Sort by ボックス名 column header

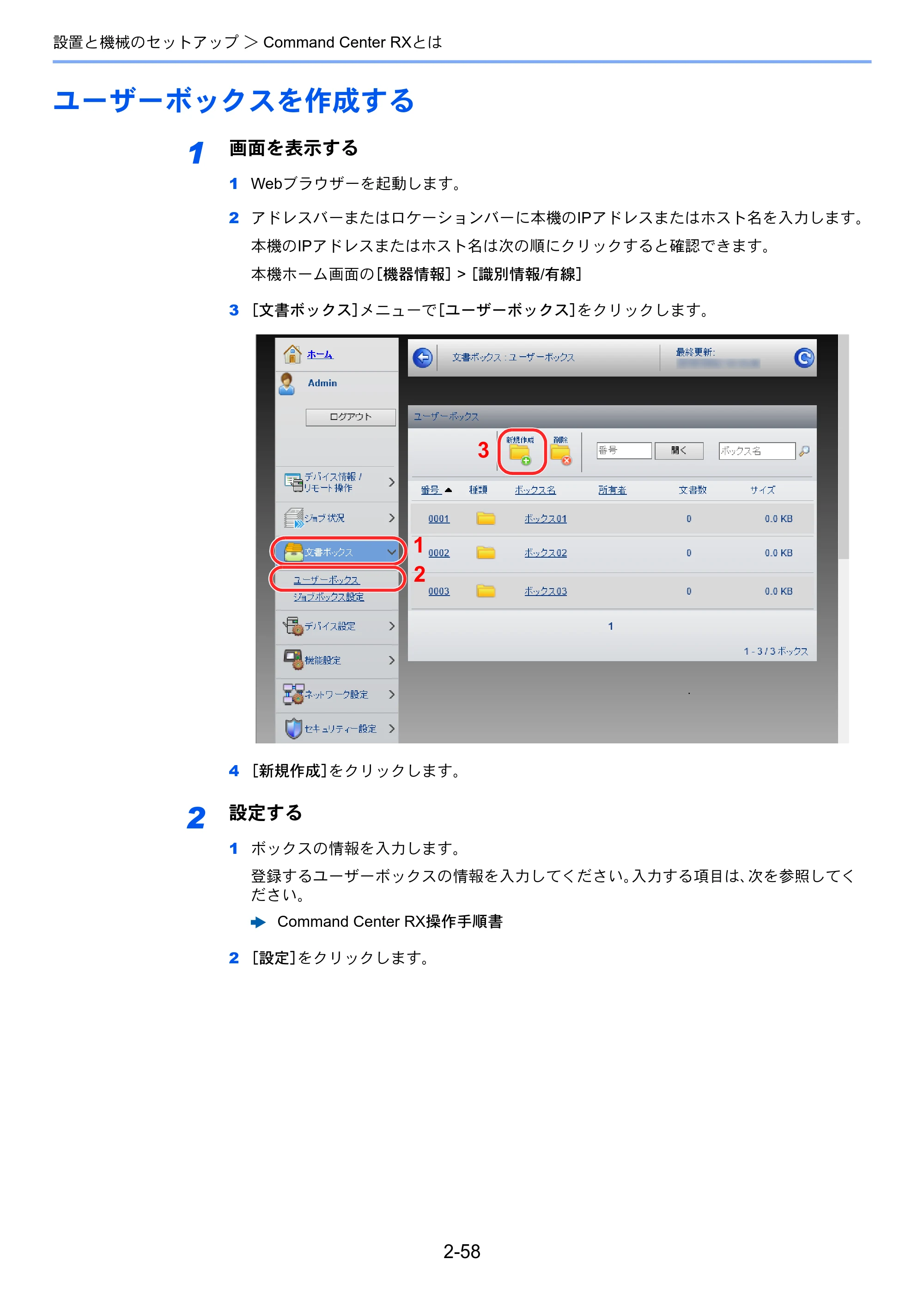click(535, 490)
